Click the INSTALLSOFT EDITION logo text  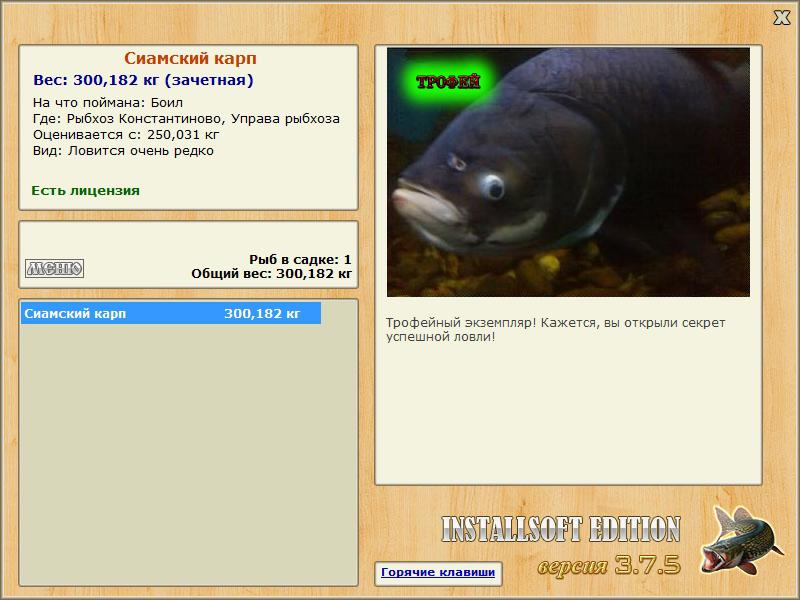pyautogui.click(x=561, y=529)
